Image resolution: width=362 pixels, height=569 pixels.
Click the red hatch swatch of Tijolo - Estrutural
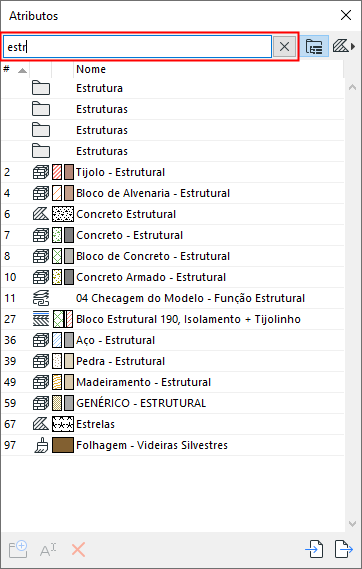[57, 172]
